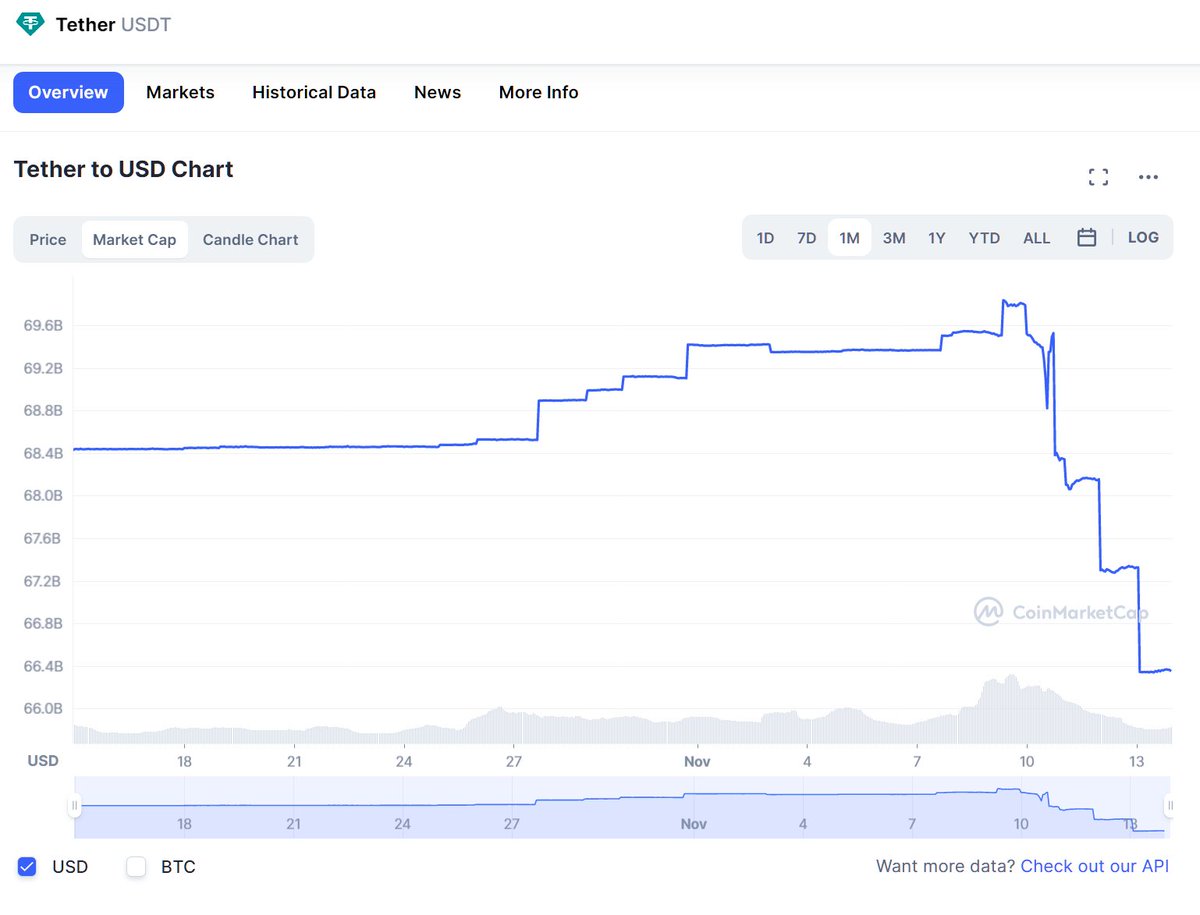Screen dimensions: 1200x915
Task: Set chart range to YTD
Action: pos(984,238)
